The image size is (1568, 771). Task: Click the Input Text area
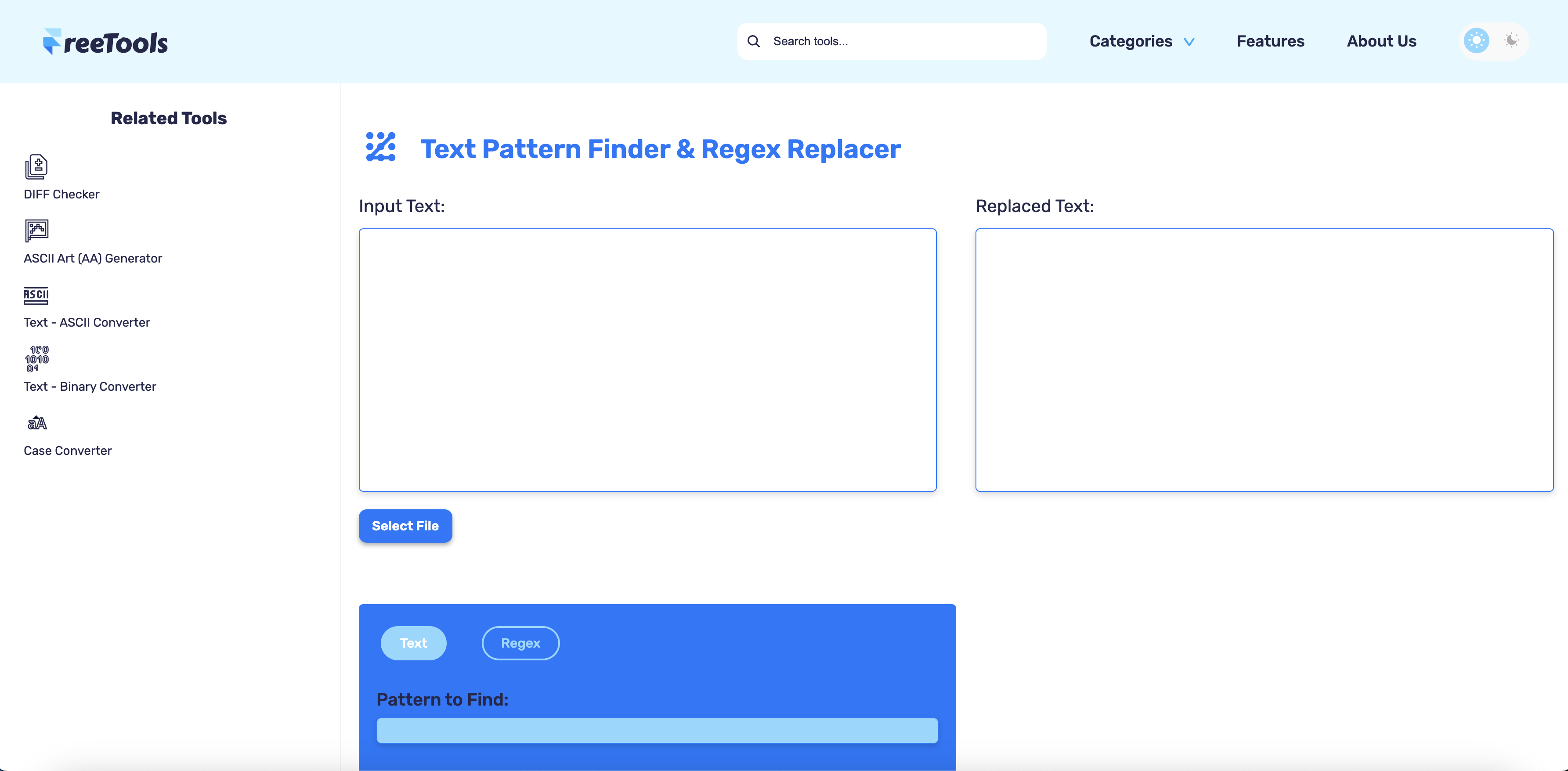(647, 360)
